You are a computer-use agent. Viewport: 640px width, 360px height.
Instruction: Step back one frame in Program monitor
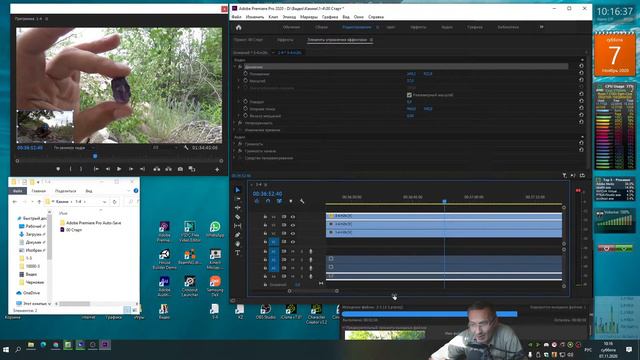click(108, 169)
